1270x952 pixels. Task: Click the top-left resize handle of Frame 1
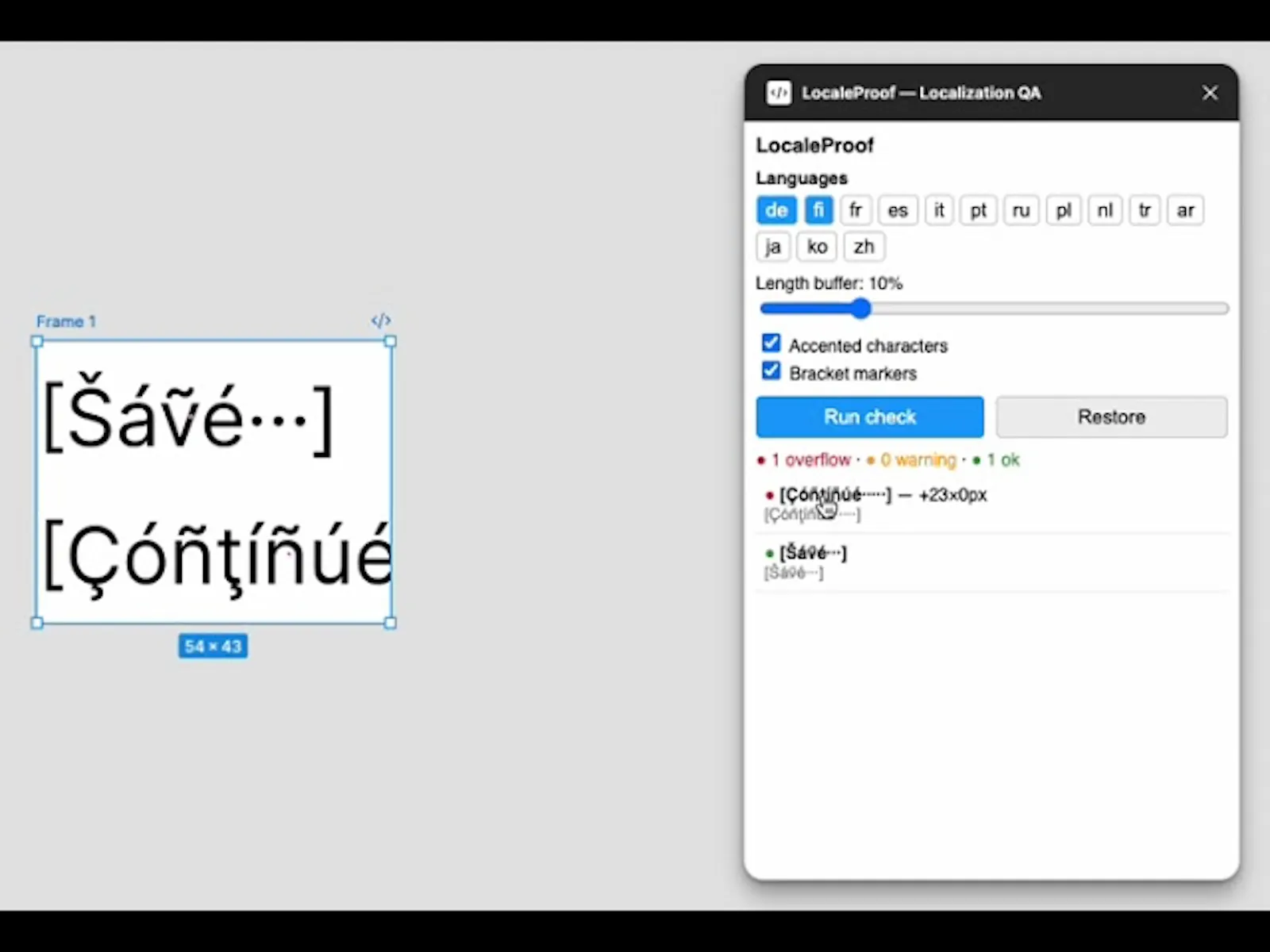37,341
